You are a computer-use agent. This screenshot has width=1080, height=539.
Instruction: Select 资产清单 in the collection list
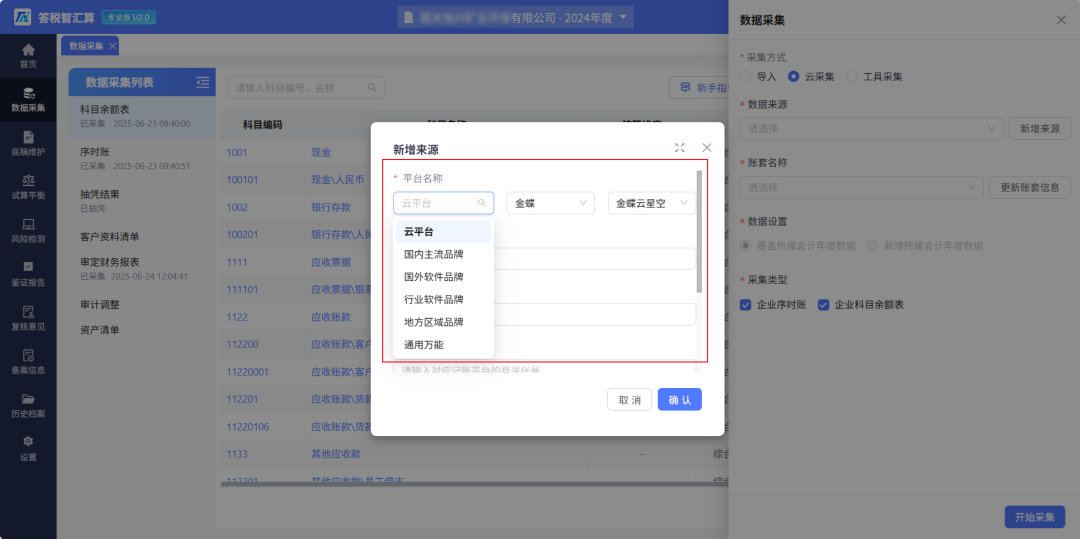(x=143, y=330)
